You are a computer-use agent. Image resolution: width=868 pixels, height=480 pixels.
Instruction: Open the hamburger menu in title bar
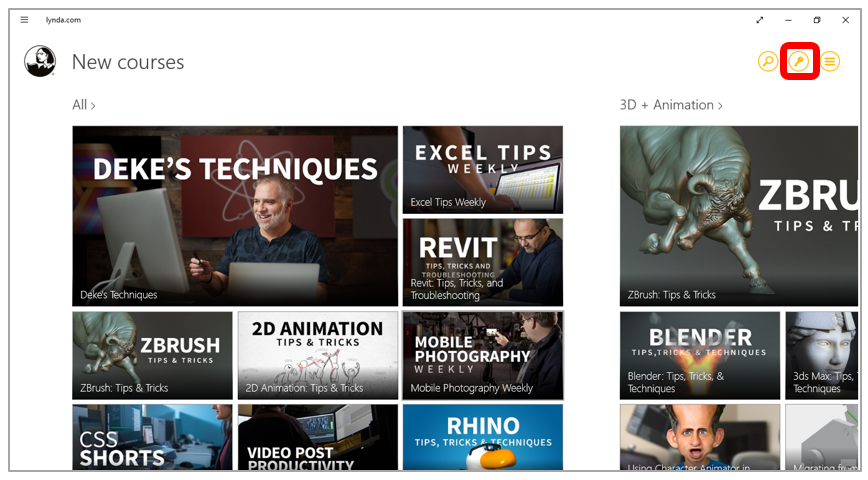(24, 20)
